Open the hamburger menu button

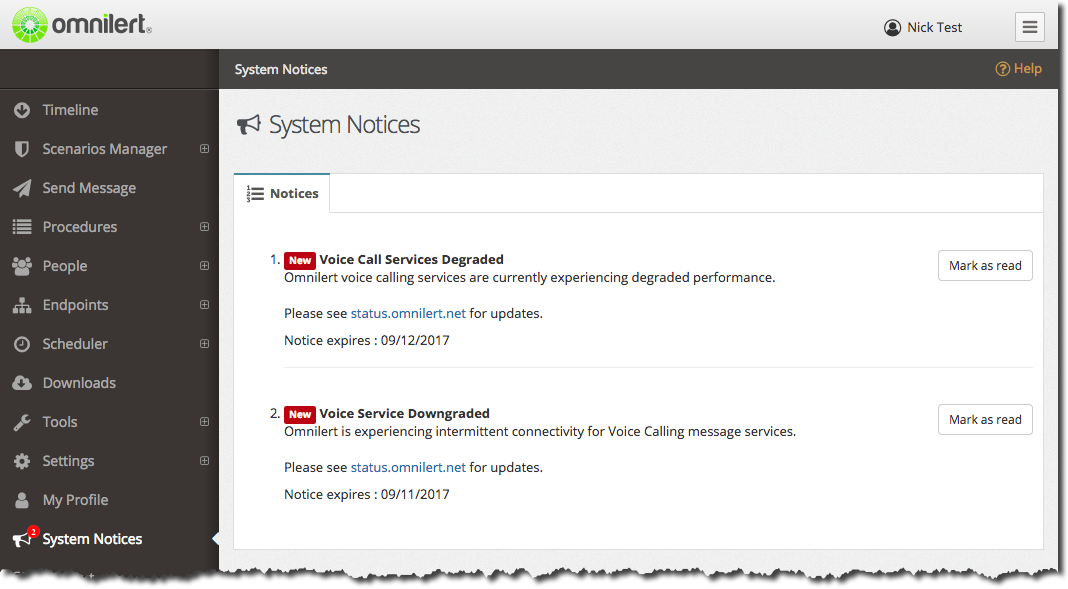(1029, 27)
